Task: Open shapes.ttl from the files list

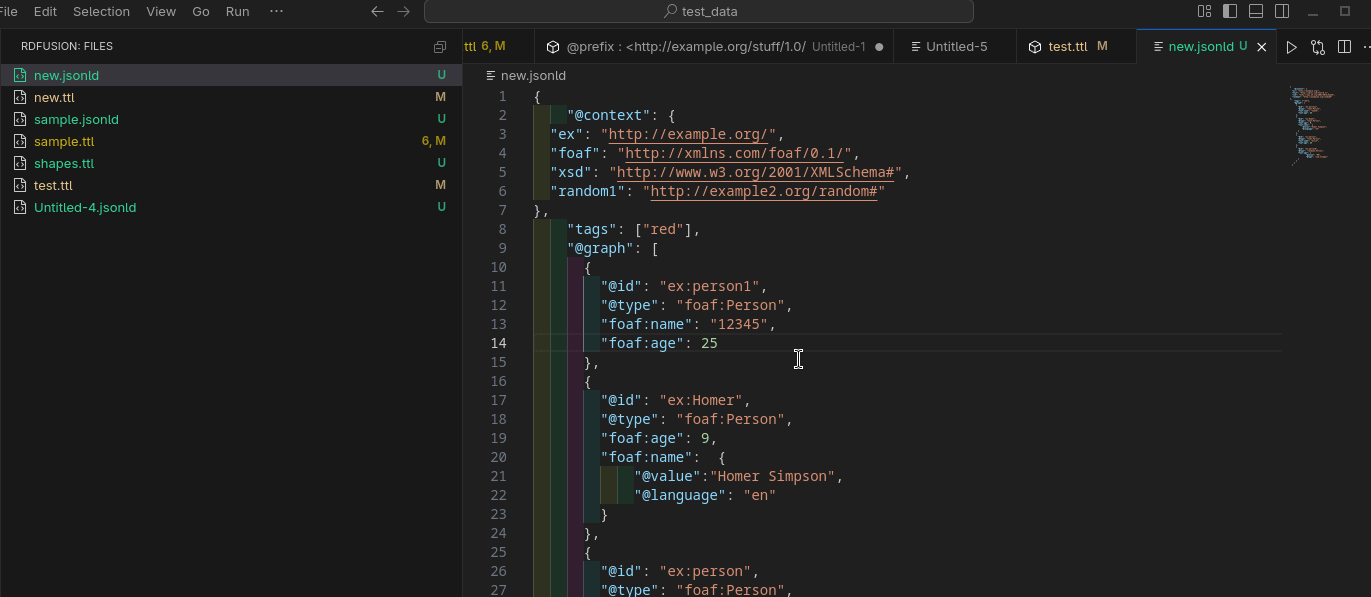Action: point(64,163)
